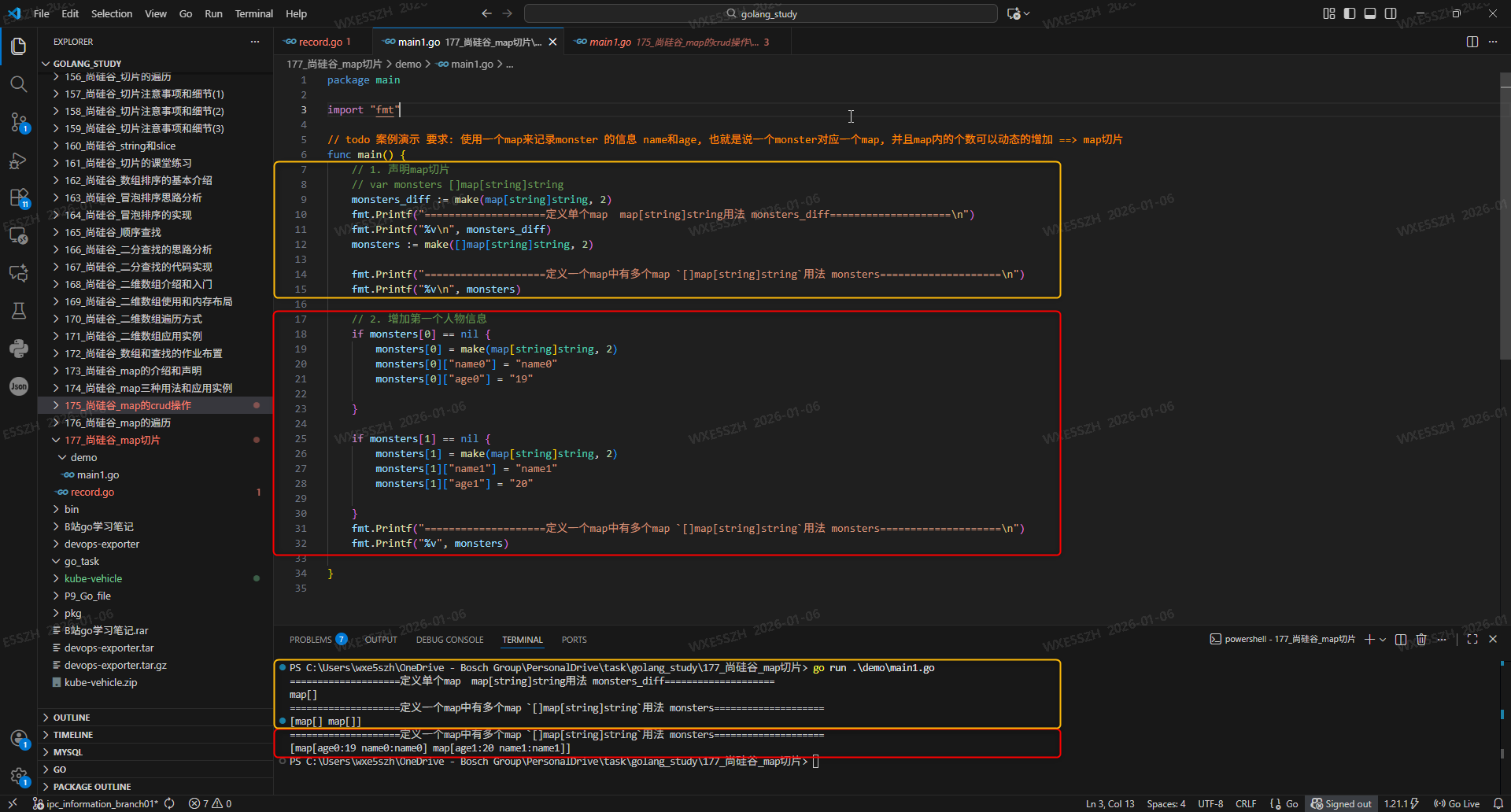The width and height of the screenshot is (1511, 812).
Task: Synchronize changes in the status bar
Action: 169,803
